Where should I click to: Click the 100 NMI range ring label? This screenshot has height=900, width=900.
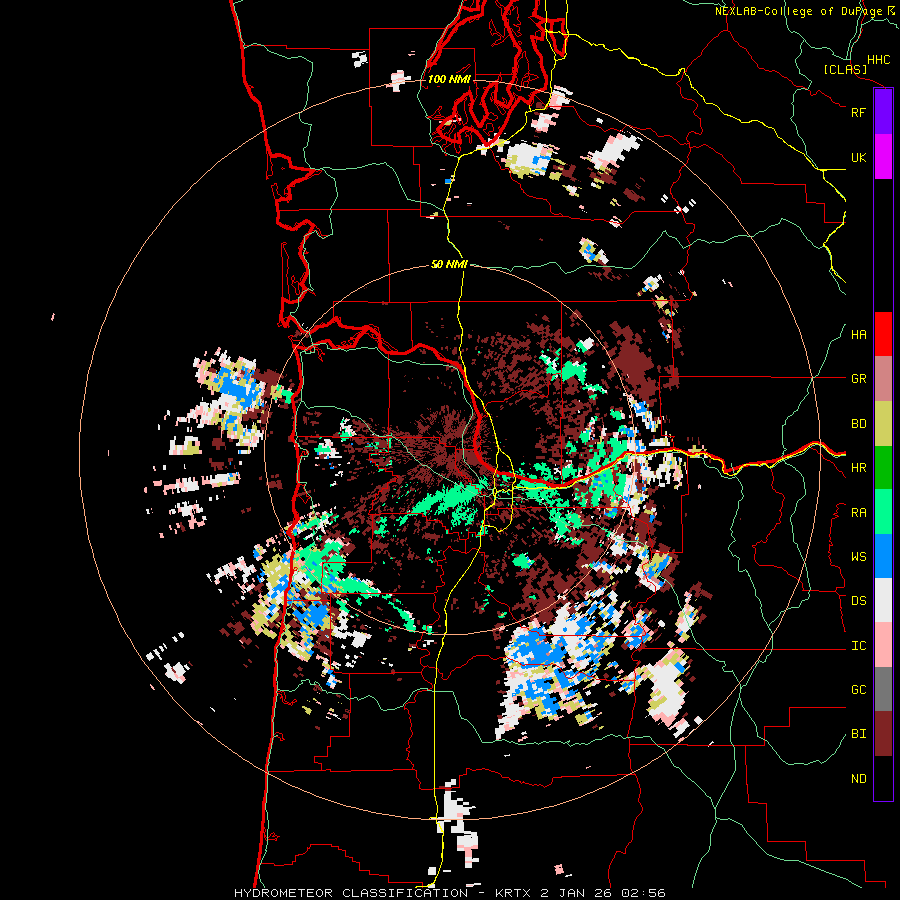coord(449,79)
